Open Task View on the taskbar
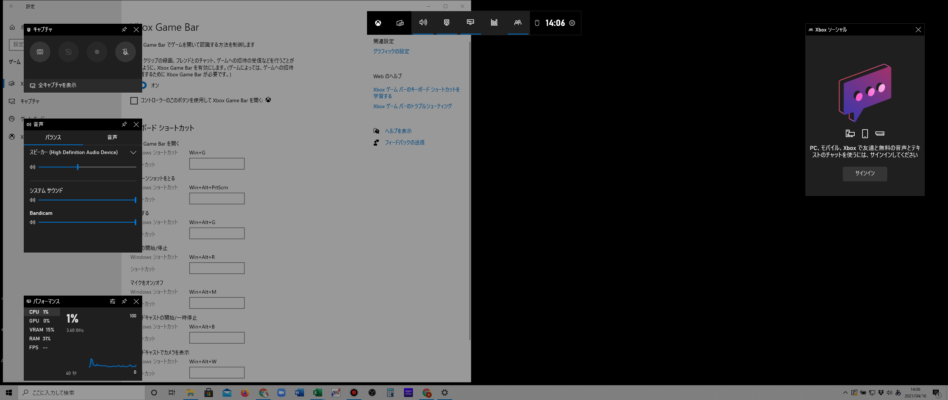The image size is (948, 400). (172, 392)
